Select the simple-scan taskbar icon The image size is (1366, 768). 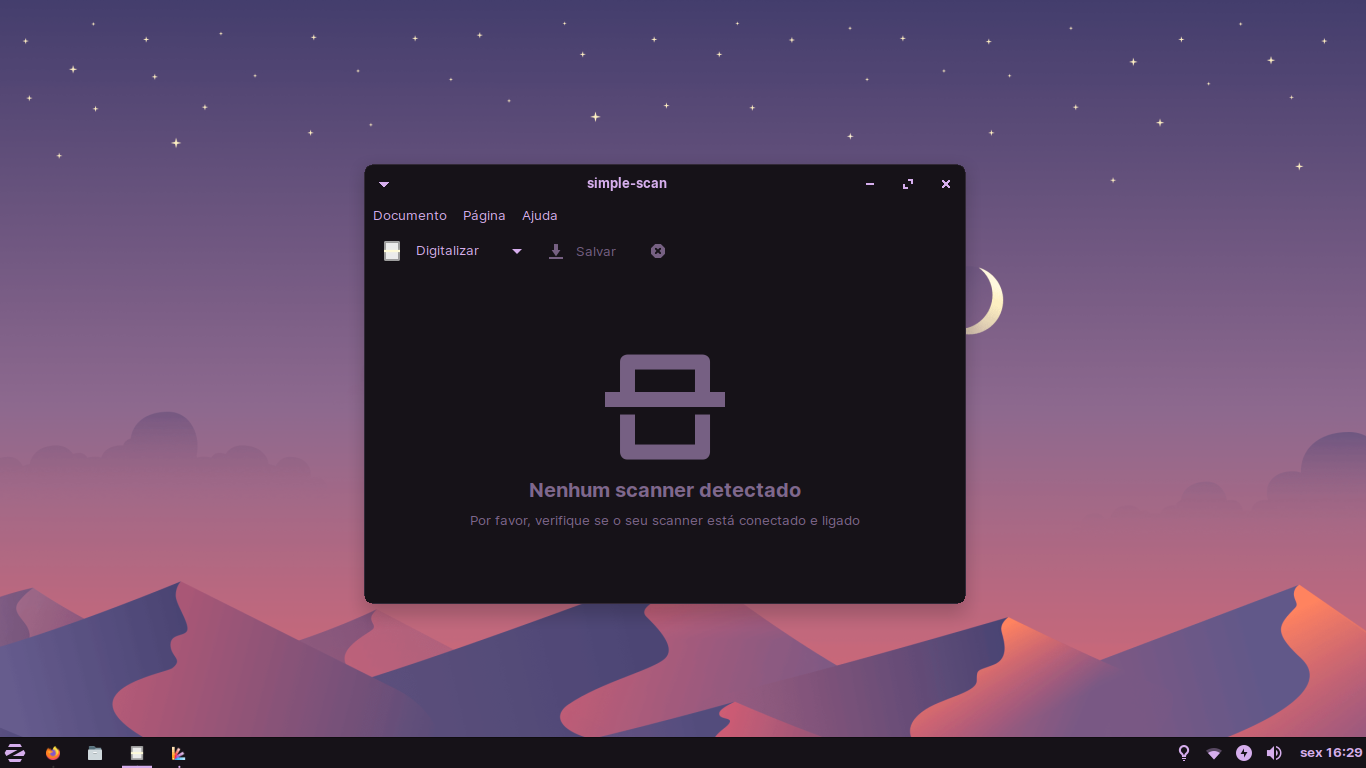[137, 753]
